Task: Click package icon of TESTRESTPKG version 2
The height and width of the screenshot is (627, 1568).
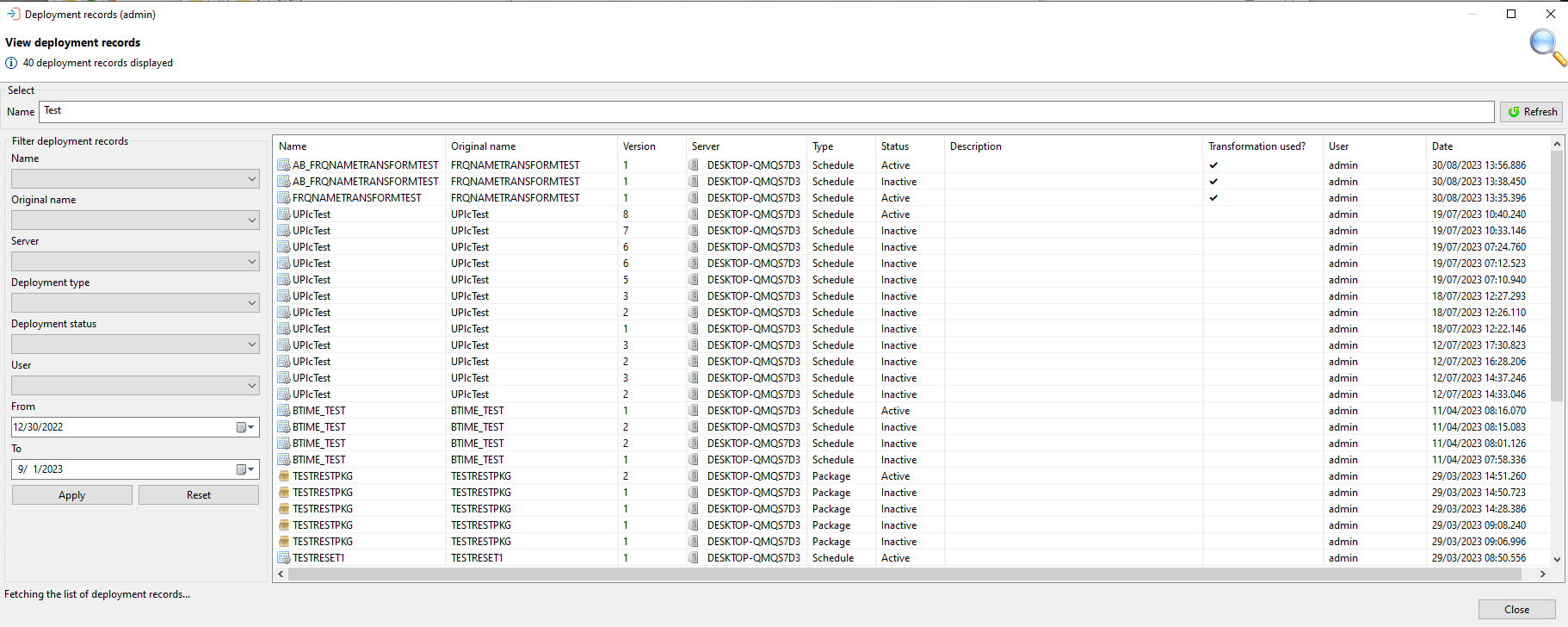Action: (x=283, y=476)
